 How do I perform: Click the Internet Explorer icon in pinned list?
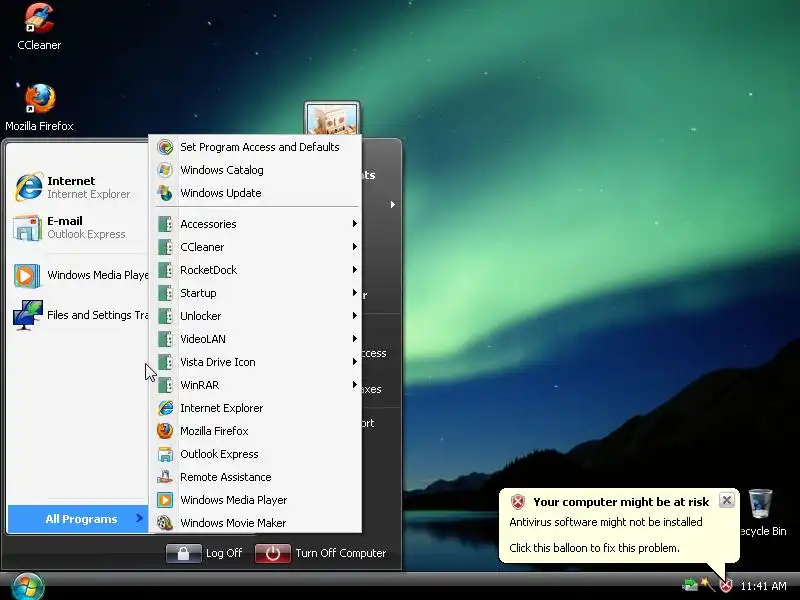point(28,187)
